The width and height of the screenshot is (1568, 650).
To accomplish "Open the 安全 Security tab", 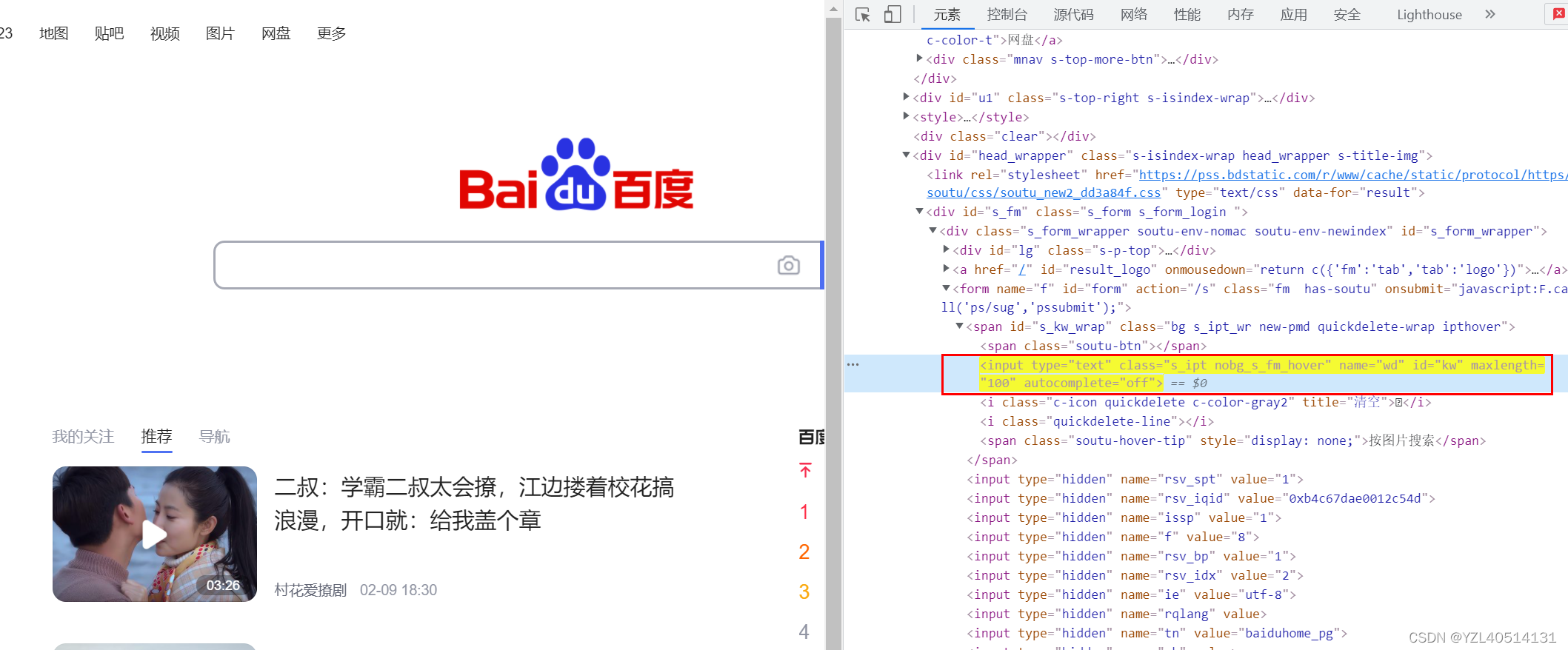I will coord(1347,15).
